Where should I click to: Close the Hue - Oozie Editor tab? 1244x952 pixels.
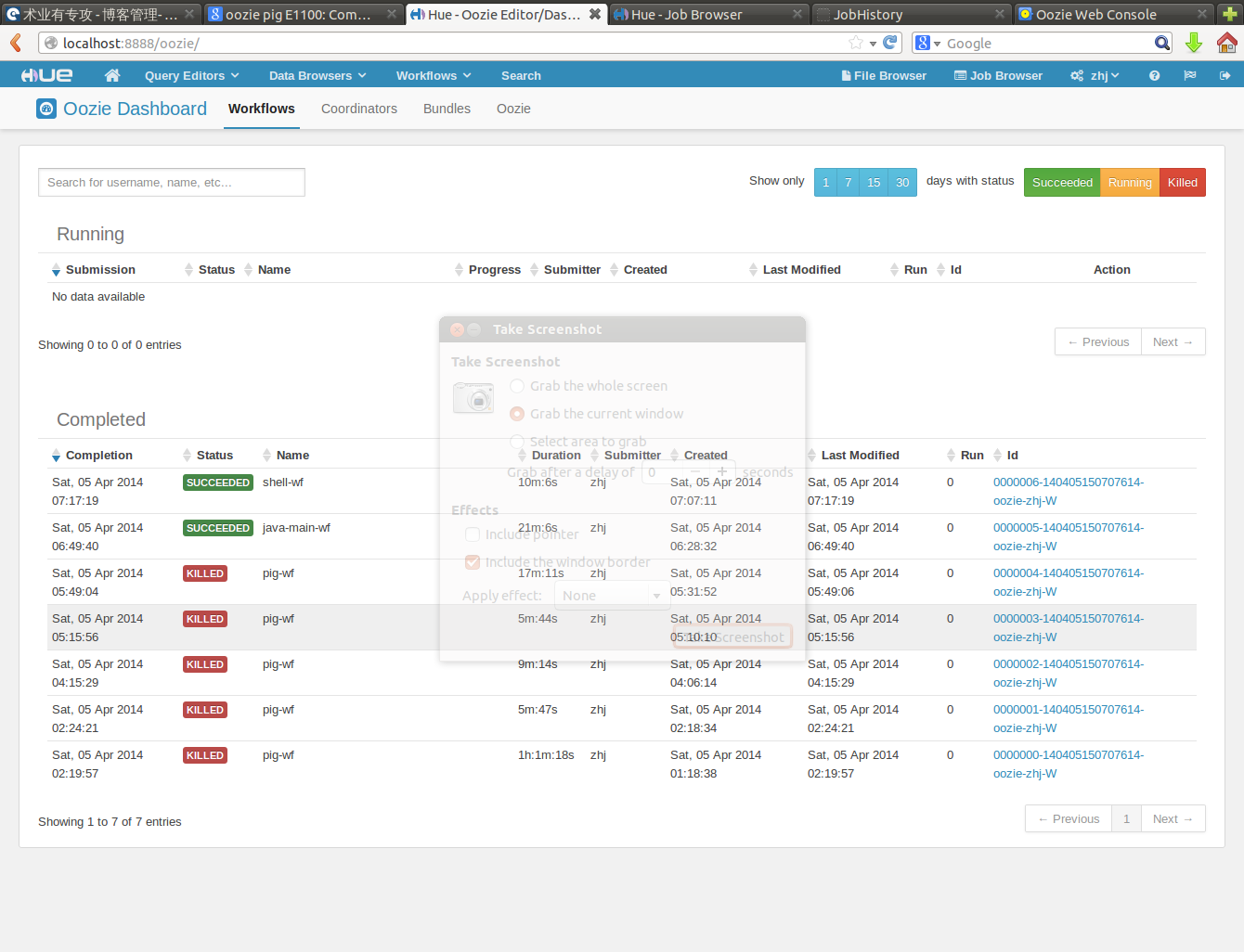(595, 14)
